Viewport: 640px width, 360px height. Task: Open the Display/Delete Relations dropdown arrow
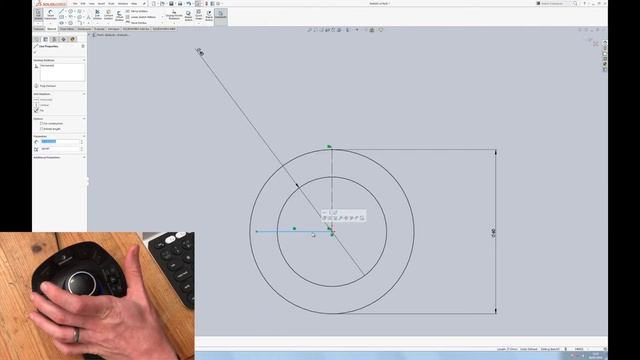tap(174, 23)
